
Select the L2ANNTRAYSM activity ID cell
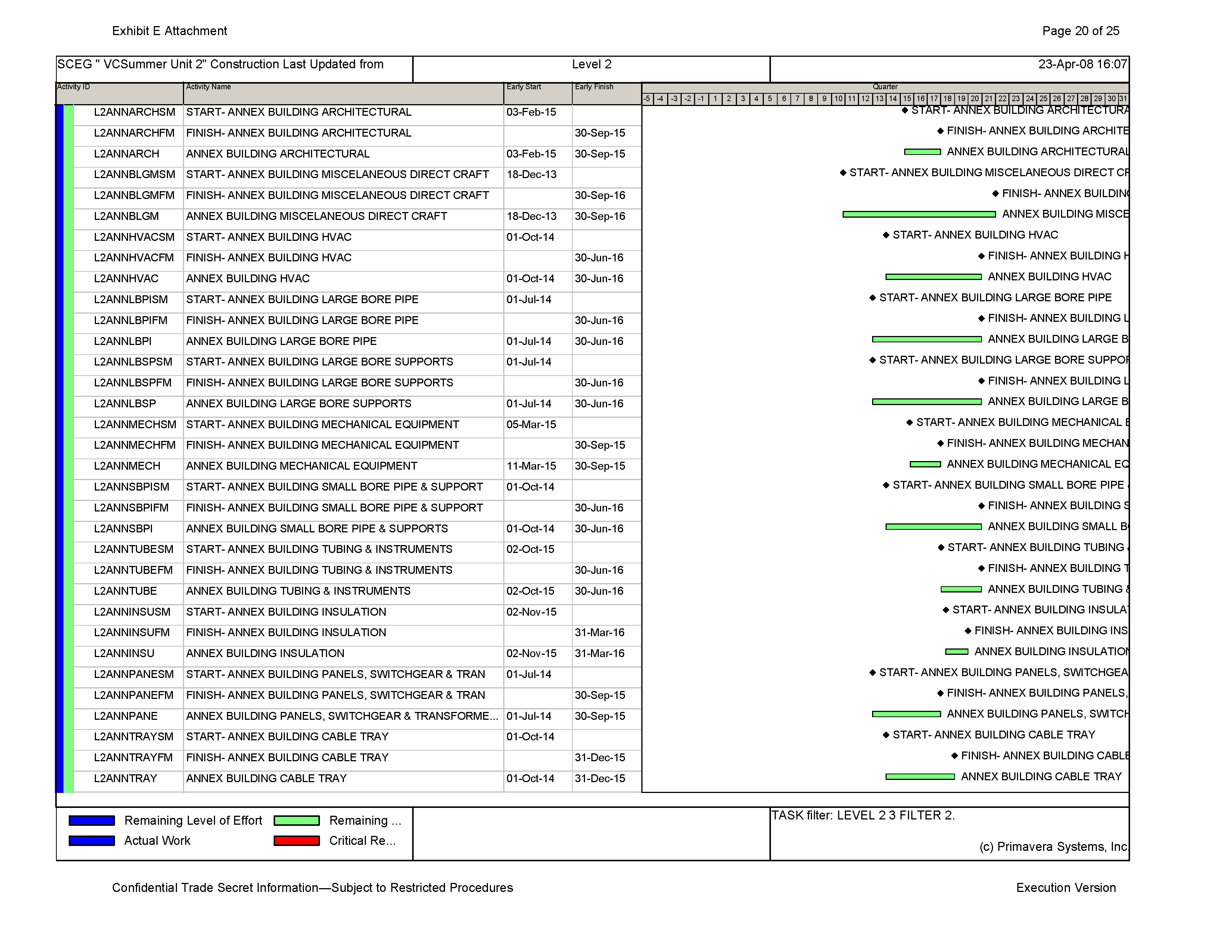click(x=134, y=737)
